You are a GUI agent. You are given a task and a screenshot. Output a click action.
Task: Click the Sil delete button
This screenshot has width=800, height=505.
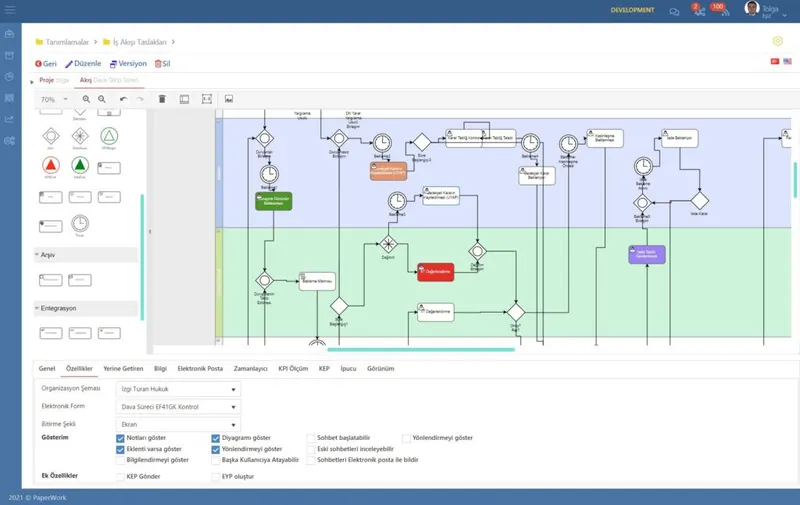pyautogui.click(x=162, y=64)
